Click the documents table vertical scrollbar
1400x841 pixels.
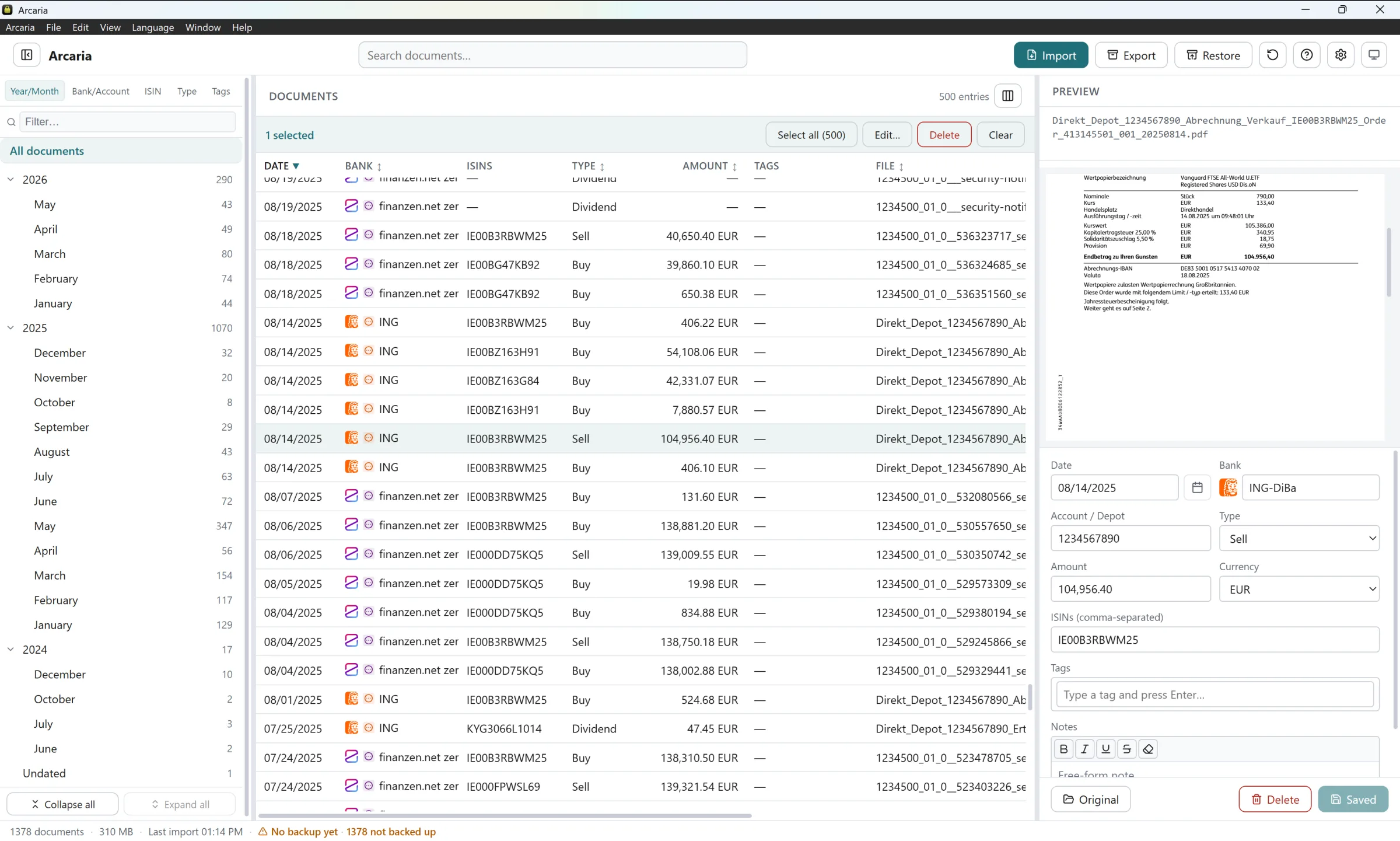[x=1030, y=697]
